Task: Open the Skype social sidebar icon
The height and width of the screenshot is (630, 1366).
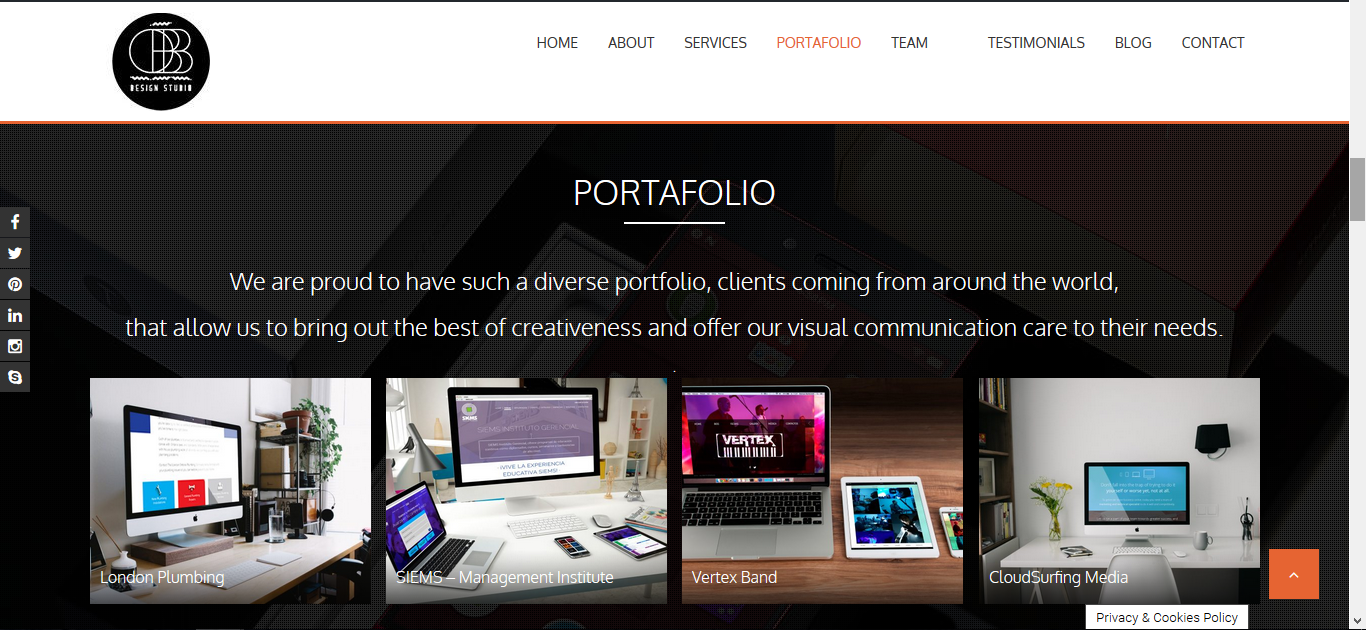Action: pos(15,377)
